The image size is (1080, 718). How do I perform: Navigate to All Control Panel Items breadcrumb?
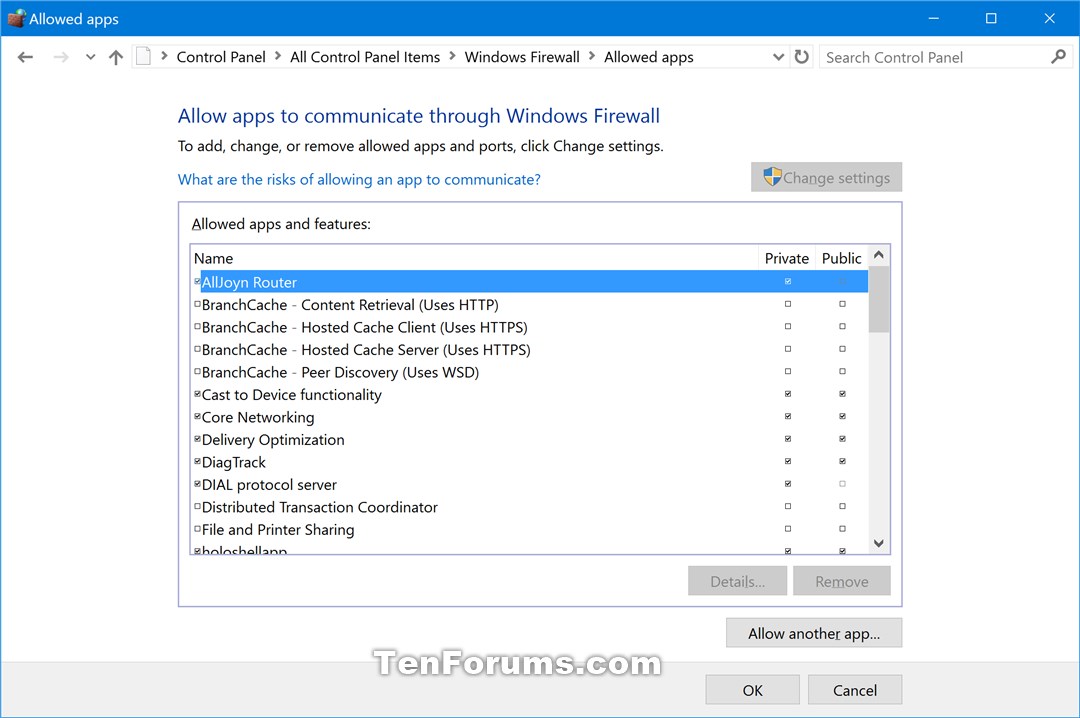click(365, 57)
